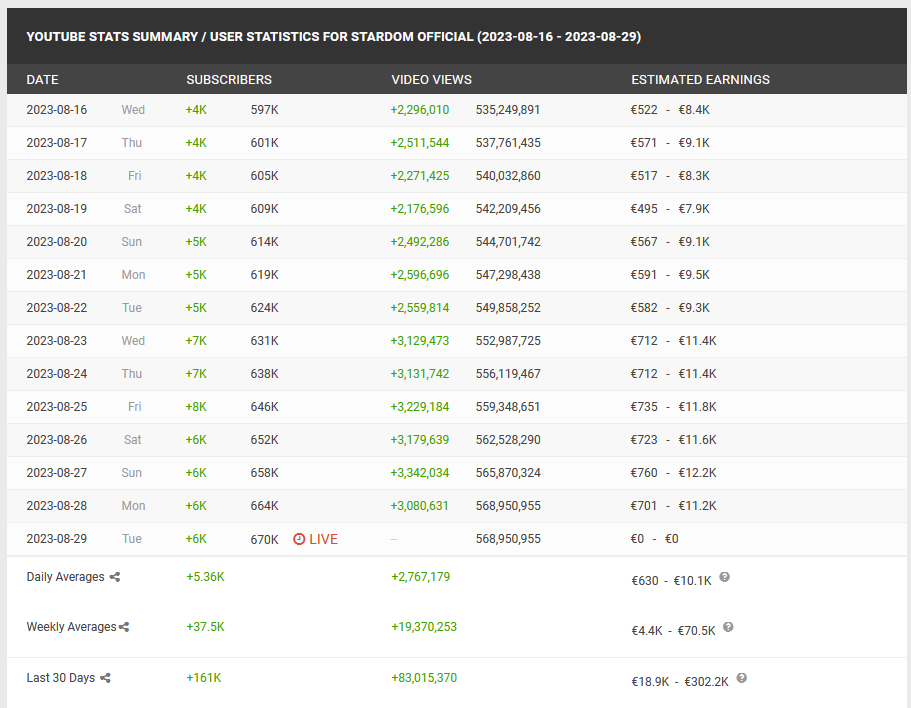Viewport: 911px width, 708px height.
Task: Select the 2023-08-17 date cell
Action: tap(56, 143)
